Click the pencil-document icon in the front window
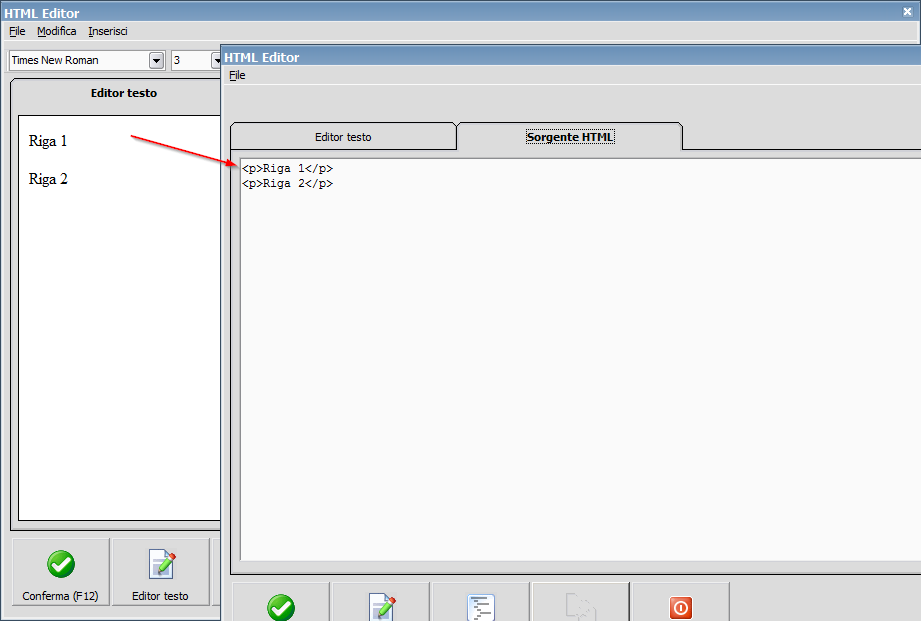 click(382, 607)
